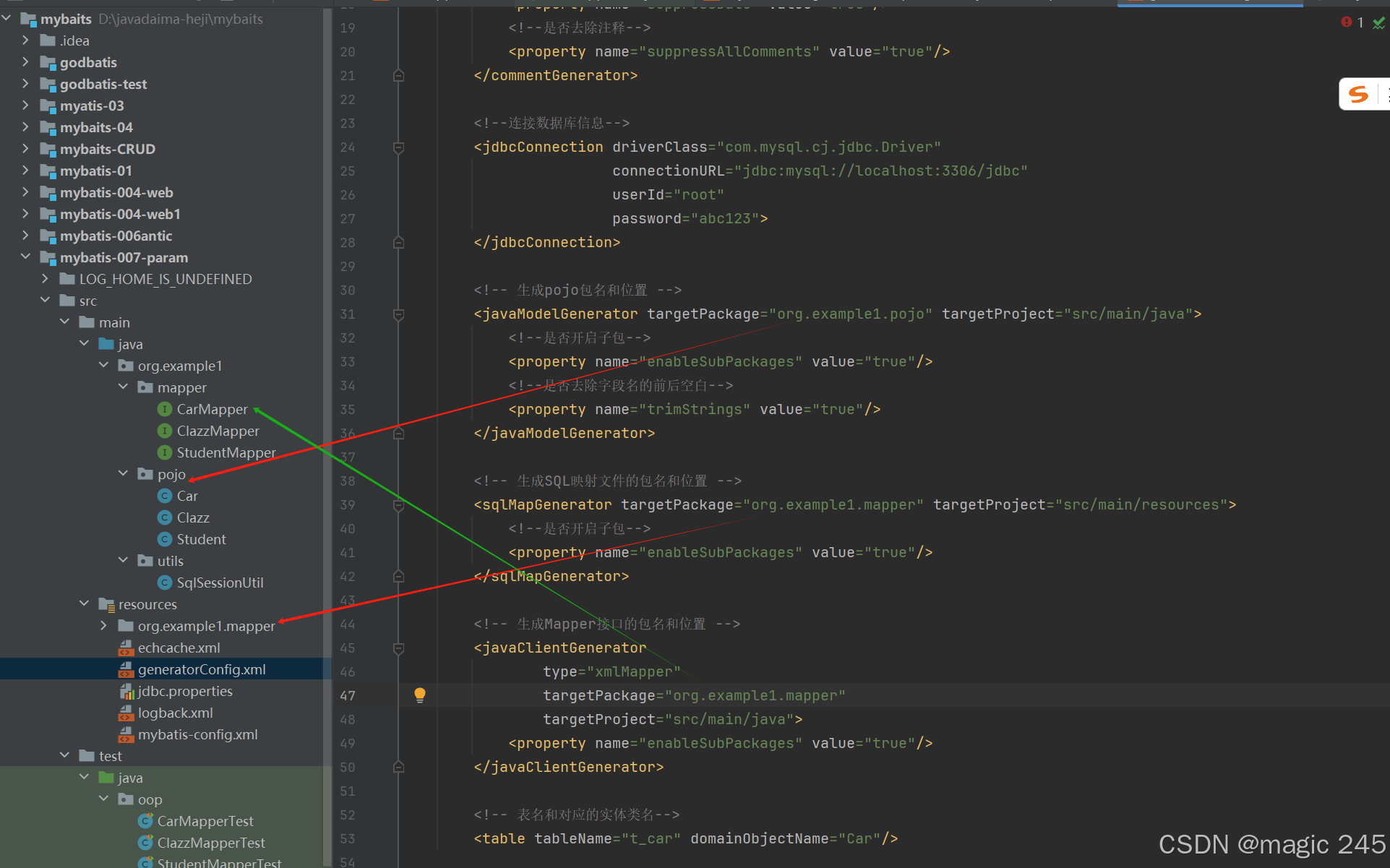Click the jdbc.properties file icon
Image resolution: width=1390 pixels, height=868 pixels.
(126, 691)
